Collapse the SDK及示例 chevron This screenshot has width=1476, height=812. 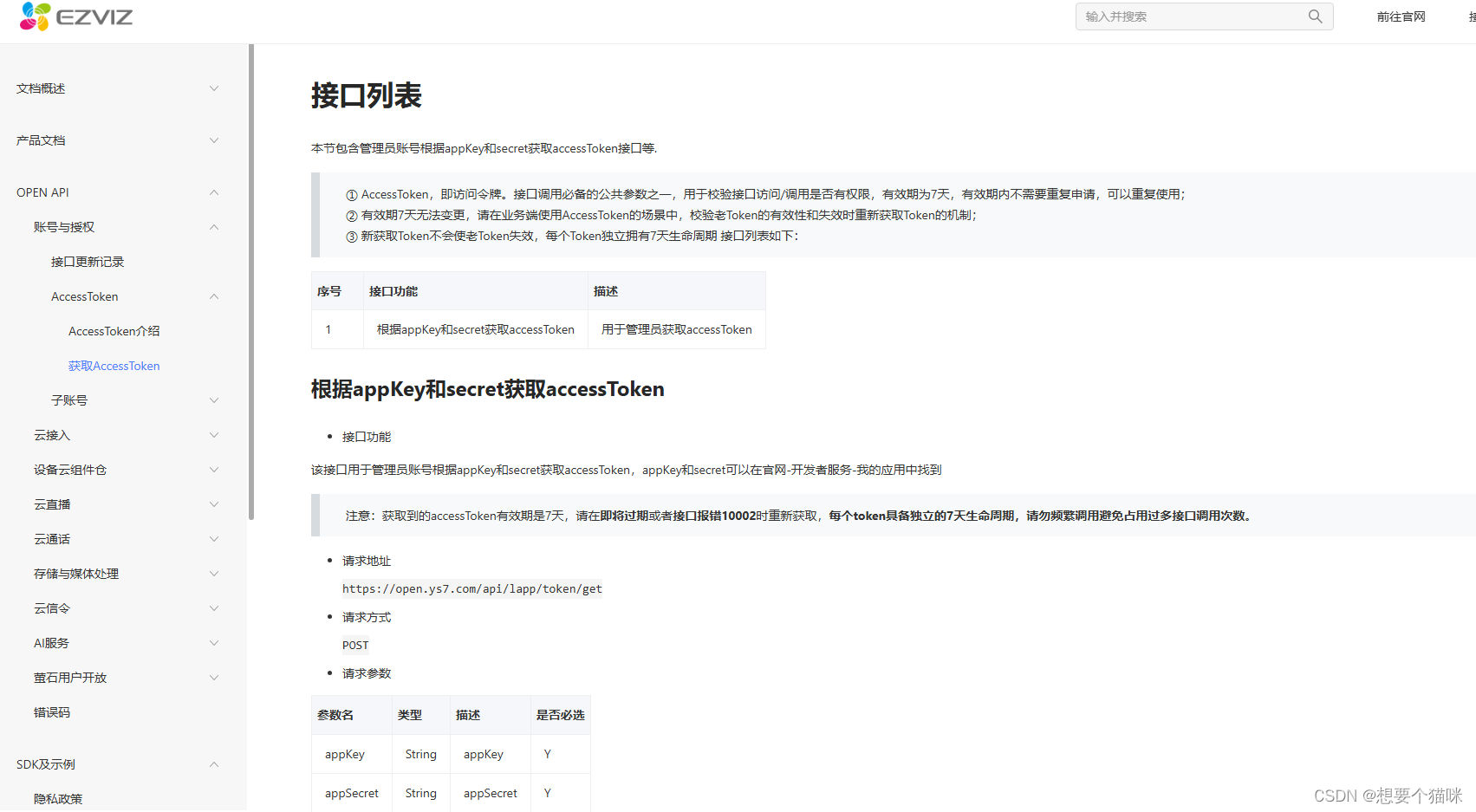tap(214, 764)
